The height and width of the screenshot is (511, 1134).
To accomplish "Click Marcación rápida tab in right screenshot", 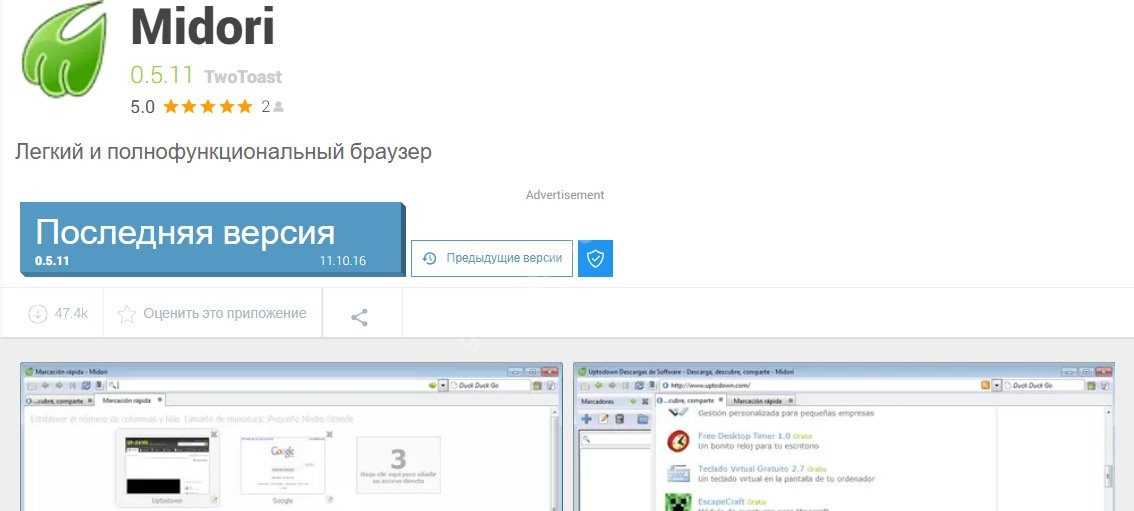I will coord(761,400).
